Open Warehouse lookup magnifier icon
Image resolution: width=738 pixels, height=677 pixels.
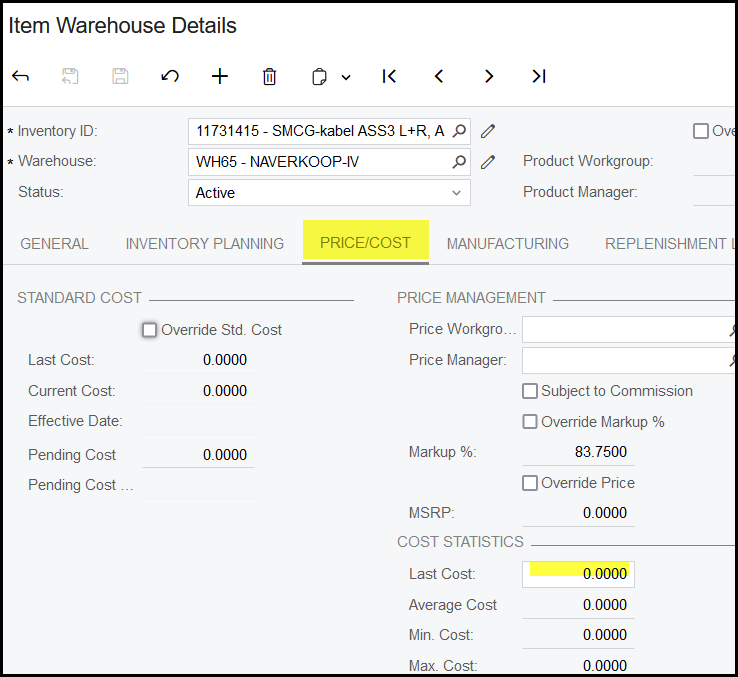click(x=459, y=161)
